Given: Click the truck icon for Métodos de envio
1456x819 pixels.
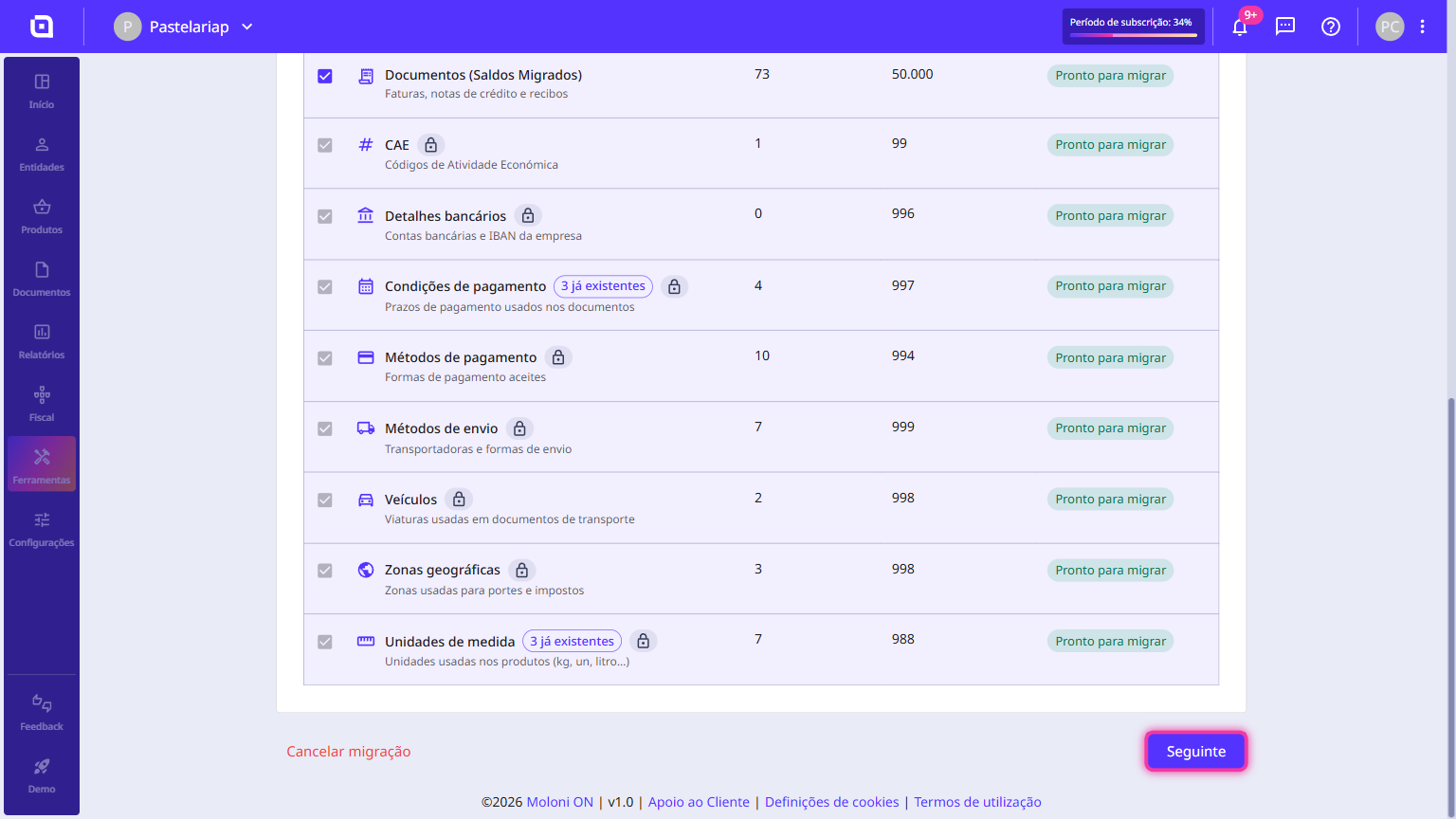Looking at the screenshot, I should click(x=366, y=428).
